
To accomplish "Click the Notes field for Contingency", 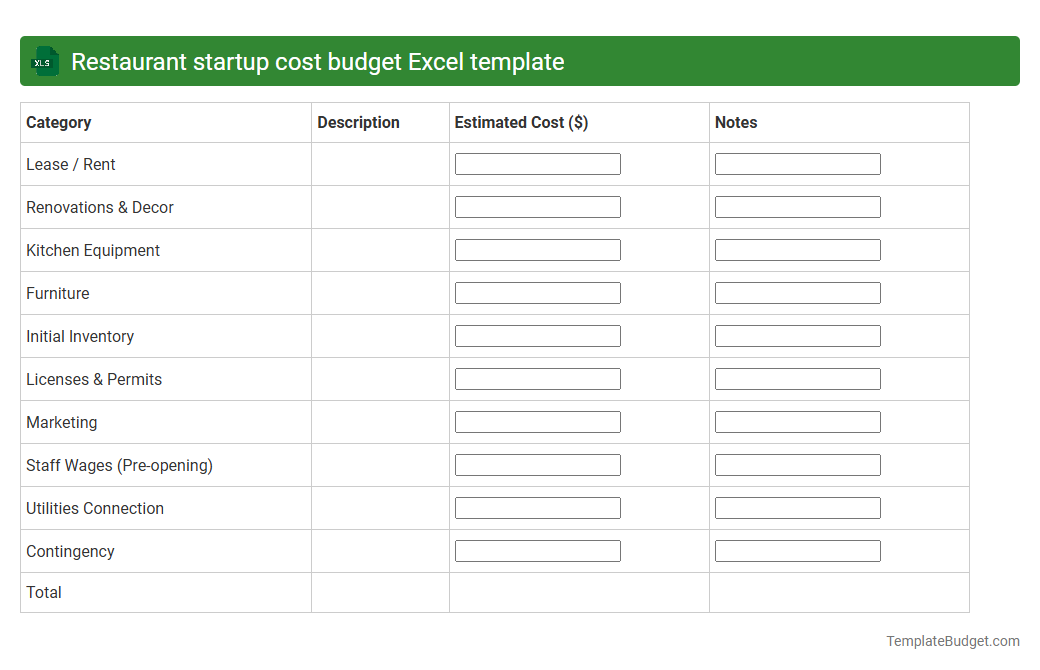I will (797, 550).
